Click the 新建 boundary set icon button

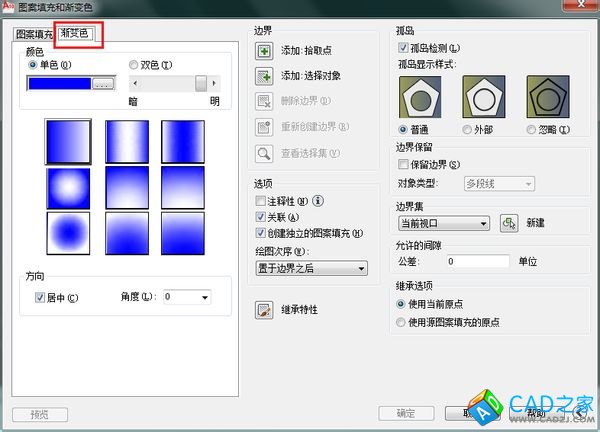[x=508, y=224]
